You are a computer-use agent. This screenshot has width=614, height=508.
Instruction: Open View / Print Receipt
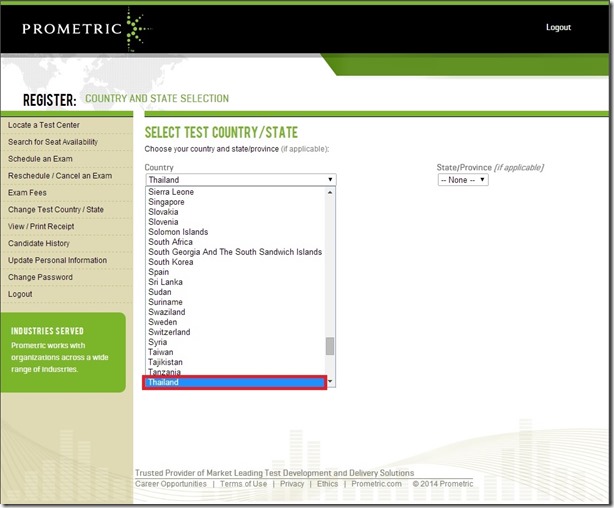(x=41, y=226)
